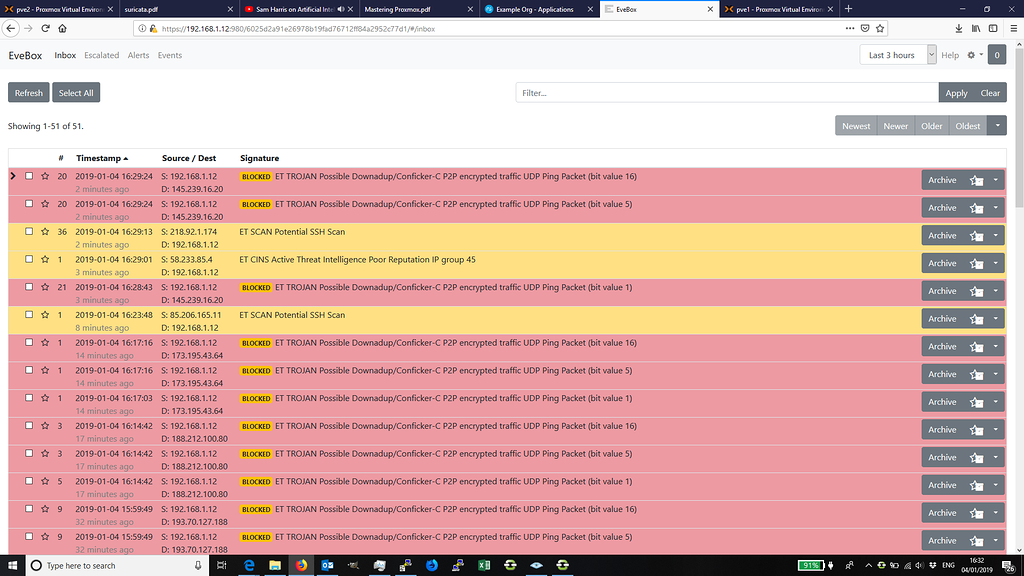Viewport: 1024px width, 576px height.
Task: Open the Last 3 hours time range dropdown
Action: (x=897, y=55)
